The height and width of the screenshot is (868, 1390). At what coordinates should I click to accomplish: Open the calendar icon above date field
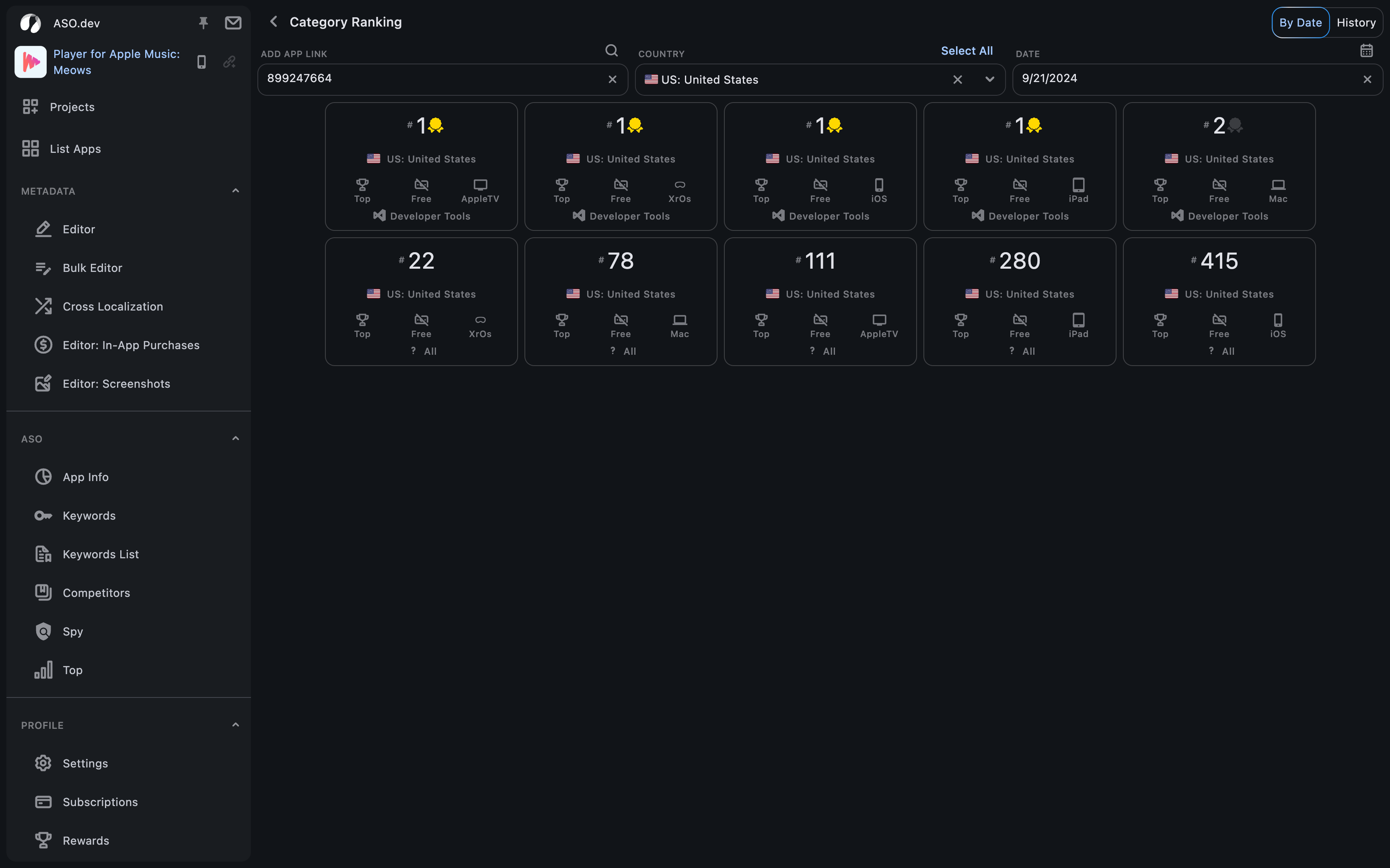point(1366,51)
